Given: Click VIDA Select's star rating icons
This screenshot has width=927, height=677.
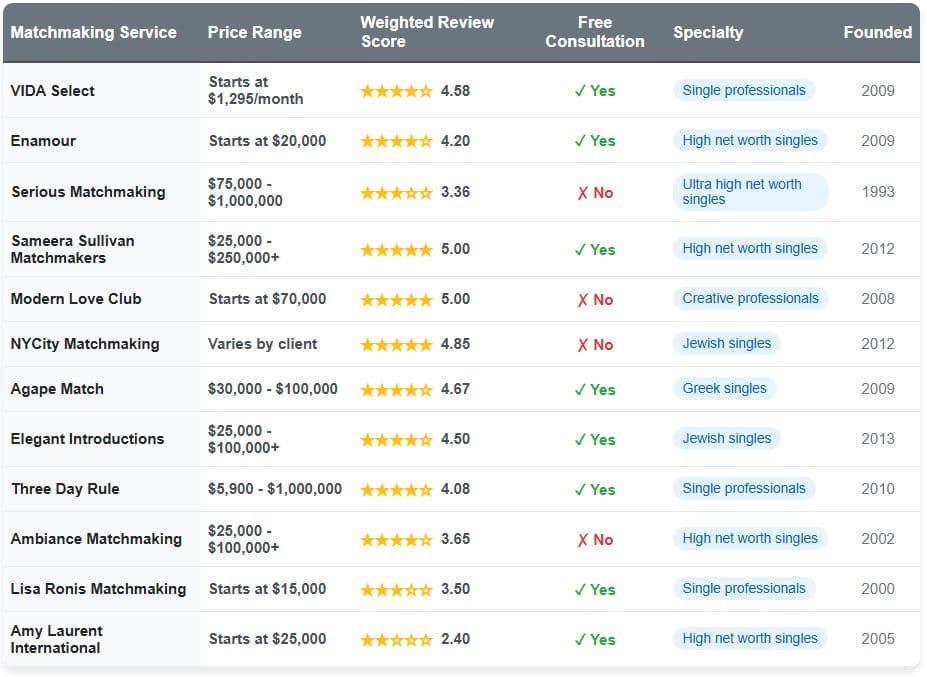Looking at the screenshot, I should (396, 91).
